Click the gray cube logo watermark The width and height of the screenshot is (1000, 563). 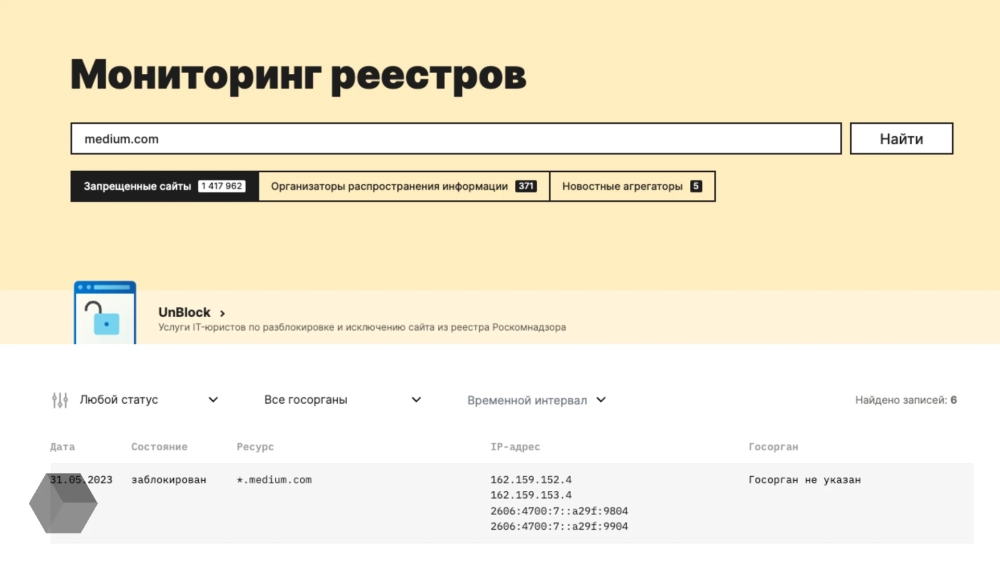click(63, 504)
